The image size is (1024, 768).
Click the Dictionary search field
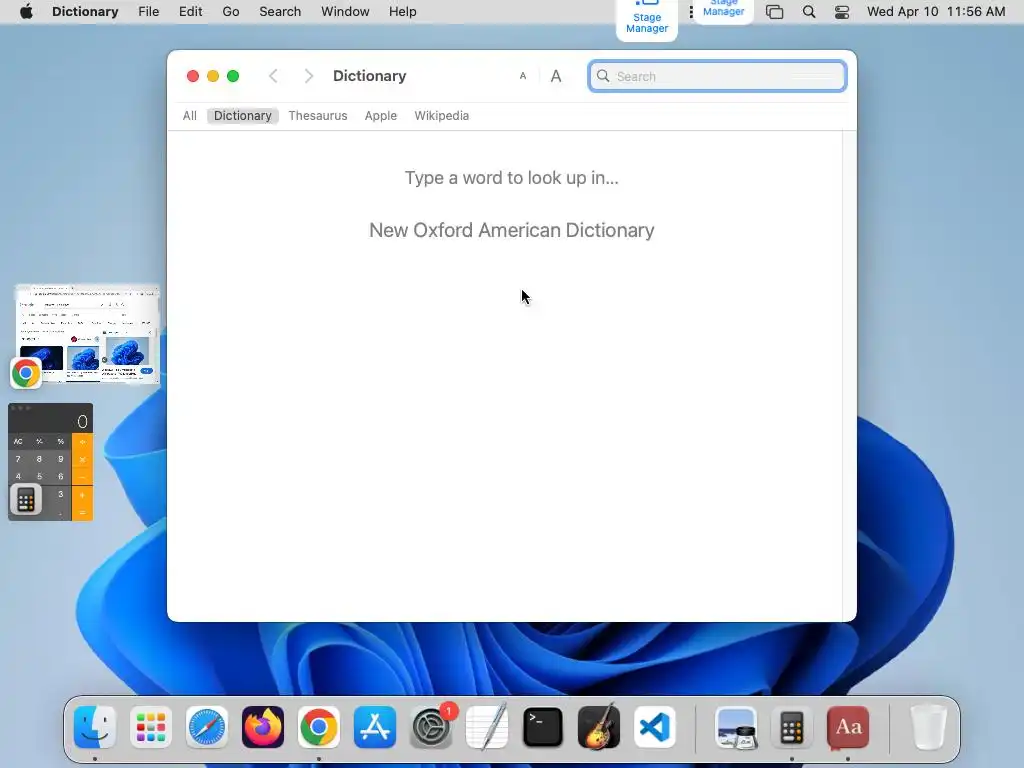[717, 76]
